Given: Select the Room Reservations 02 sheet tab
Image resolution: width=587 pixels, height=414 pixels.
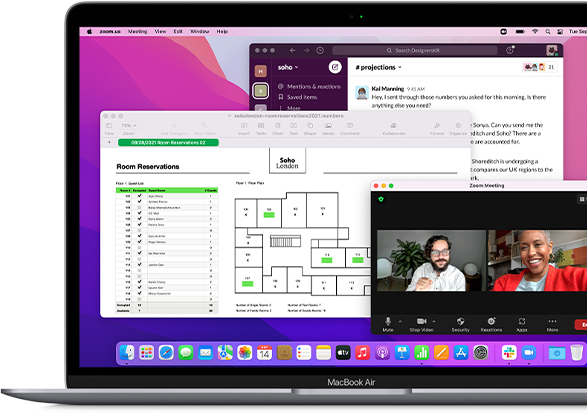Looking at the screenshot, I should (x=168, y=143).
